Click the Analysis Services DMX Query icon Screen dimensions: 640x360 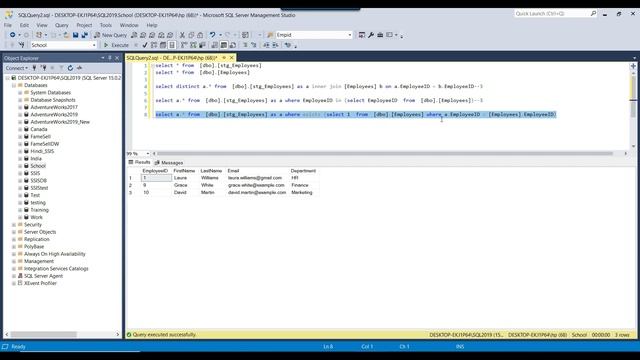[x=152, y=35]
